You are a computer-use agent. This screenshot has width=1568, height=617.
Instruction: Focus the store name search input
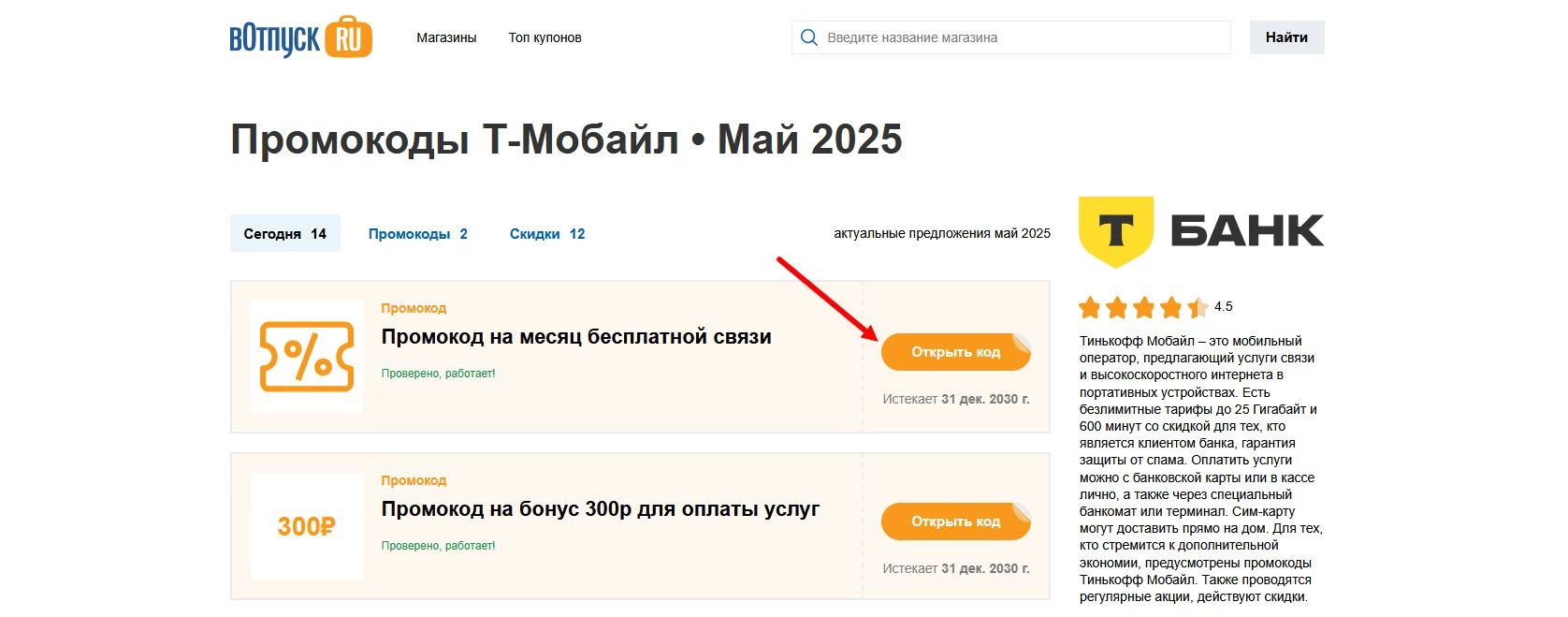[1011, 37]
